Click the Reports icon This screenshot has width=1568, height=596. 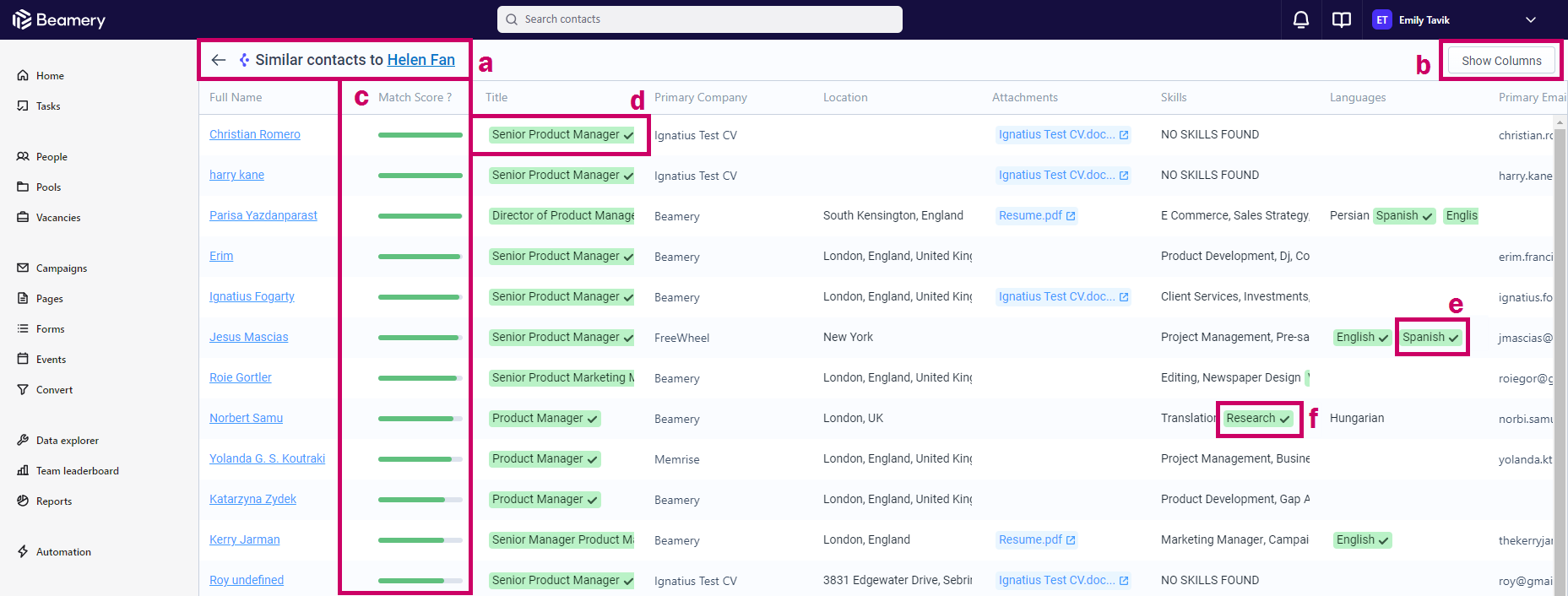[x=23, y=501]
